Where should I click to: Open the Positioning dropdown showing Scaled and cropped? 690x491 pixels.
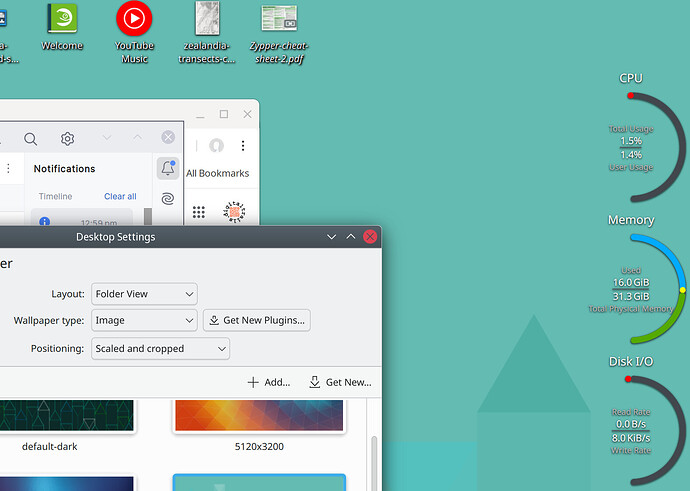160,348
